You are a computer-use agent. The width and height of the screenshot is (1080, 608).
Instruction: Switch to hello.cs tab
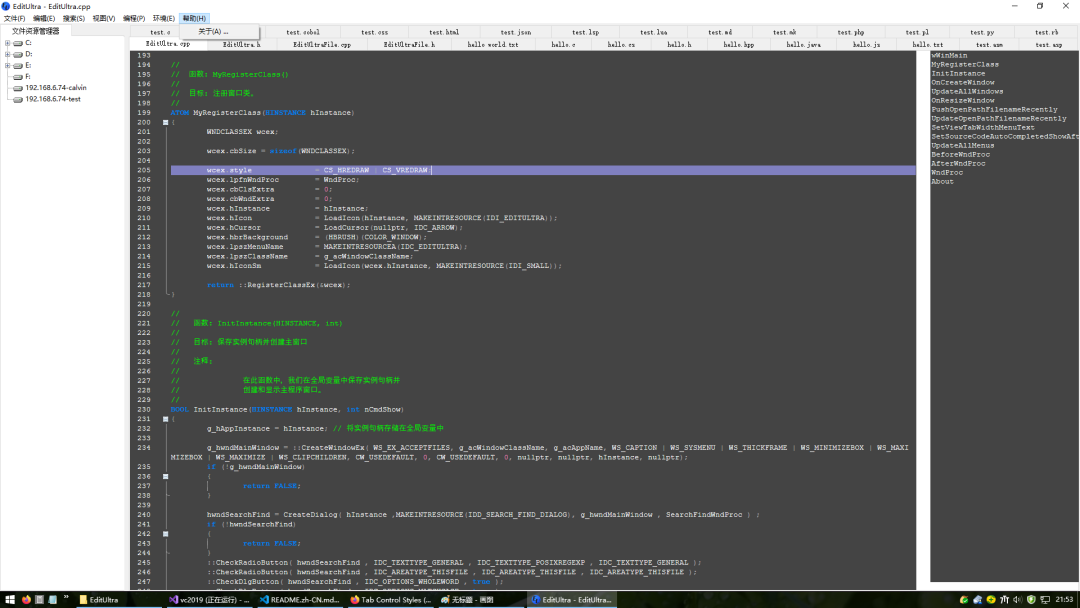point(621,45)
